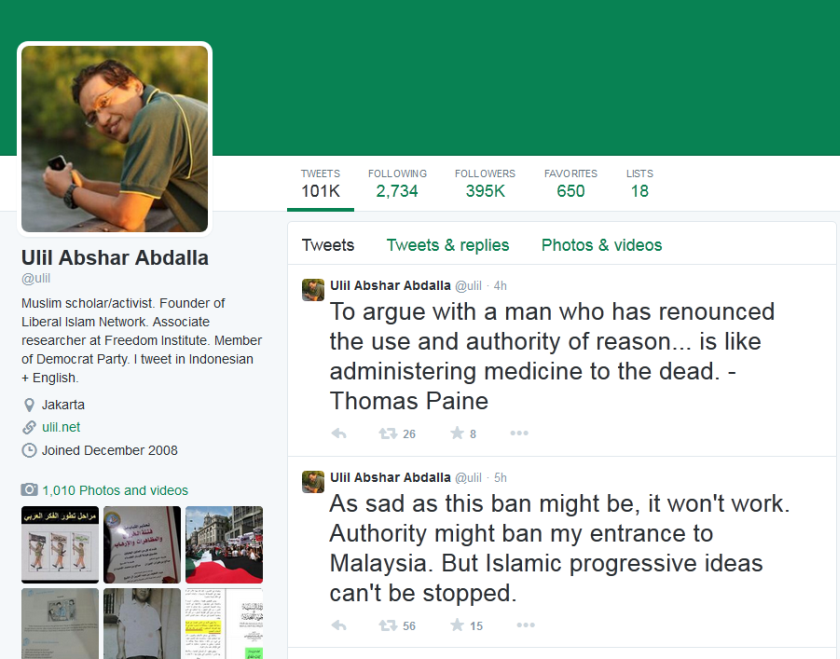
Task: Reply to the Thomas Paine quote tweet
Action: click(x=339, y=432)
